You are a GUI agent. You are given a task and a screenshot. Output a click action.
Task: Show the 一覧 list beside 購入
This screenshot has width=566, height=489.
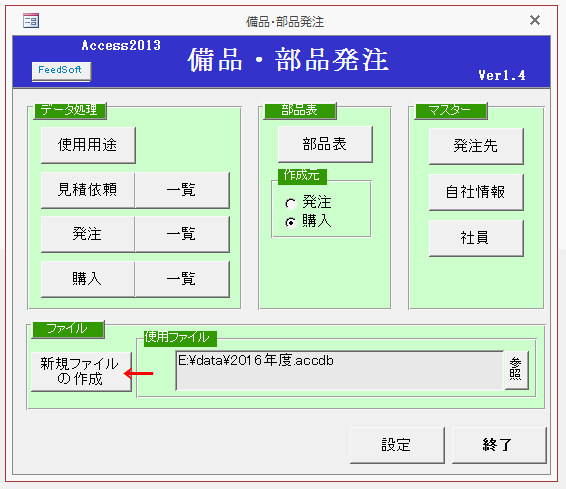pos(182,279)
